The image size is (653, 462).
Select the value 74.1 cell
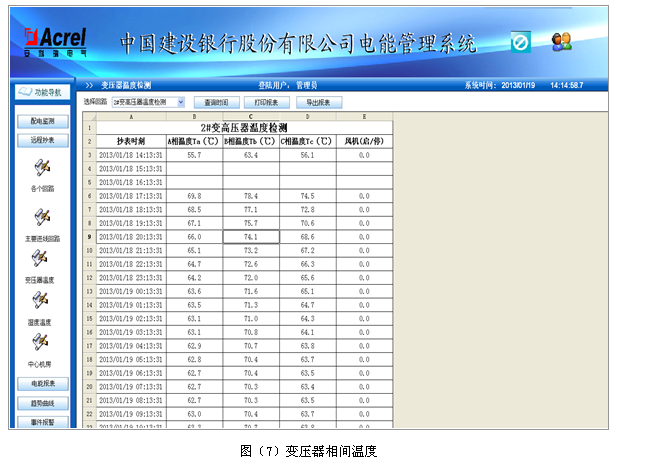251,237
